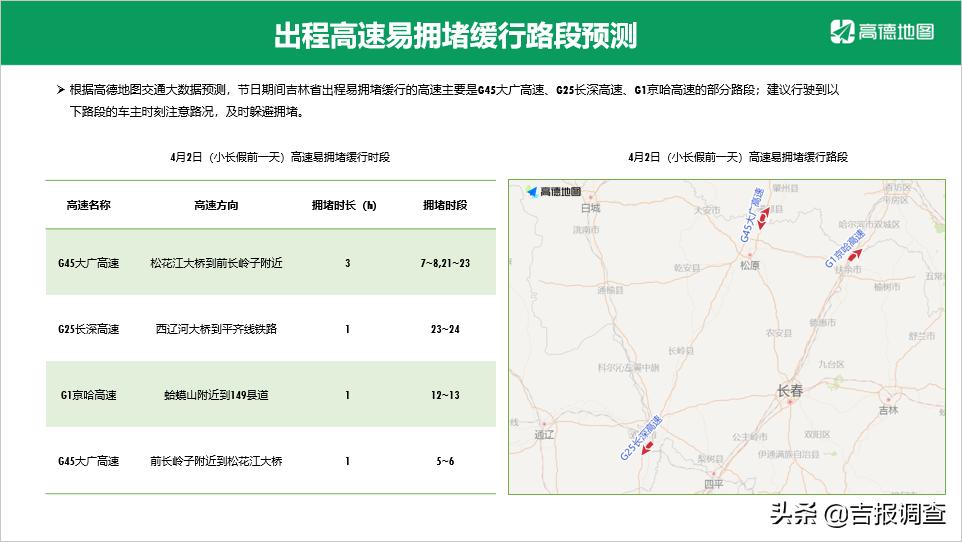Click the column header 高速名称
Screen dimensions: 962x542
88,205
